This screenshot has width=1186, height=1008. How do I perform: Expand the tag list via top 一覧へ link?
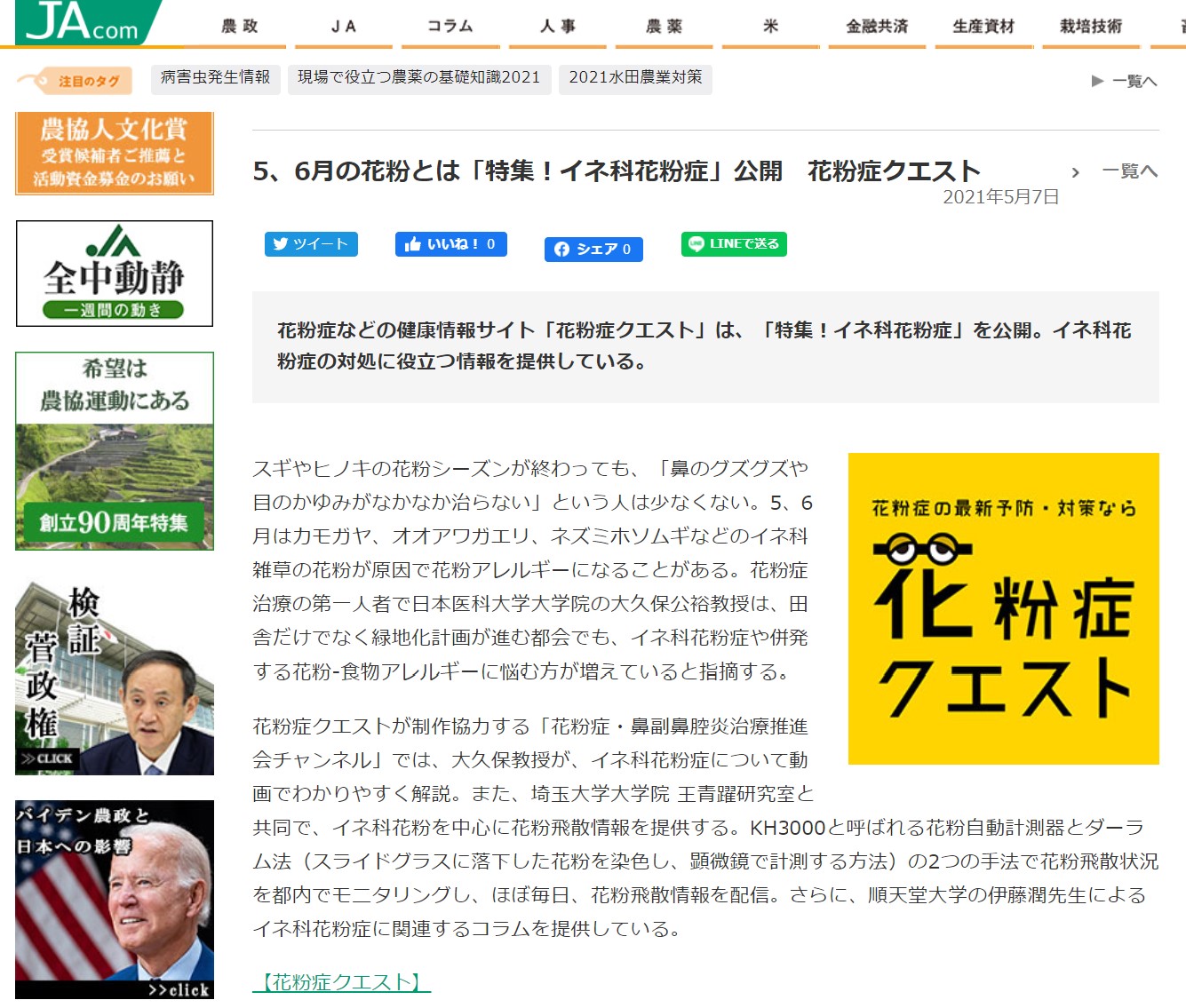1132,80
